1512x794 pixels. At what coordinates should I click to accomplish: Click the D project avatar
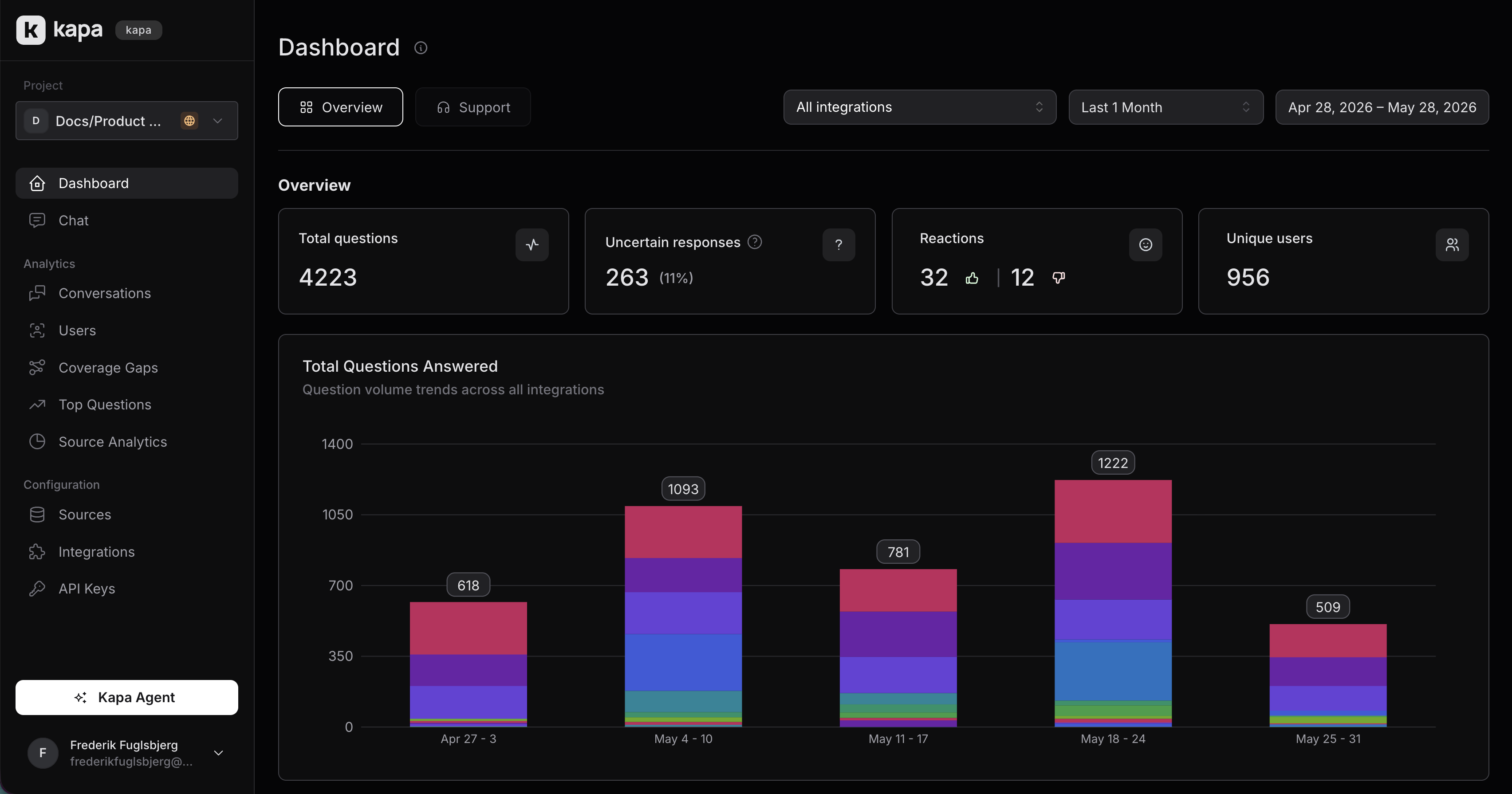[36, 120]
